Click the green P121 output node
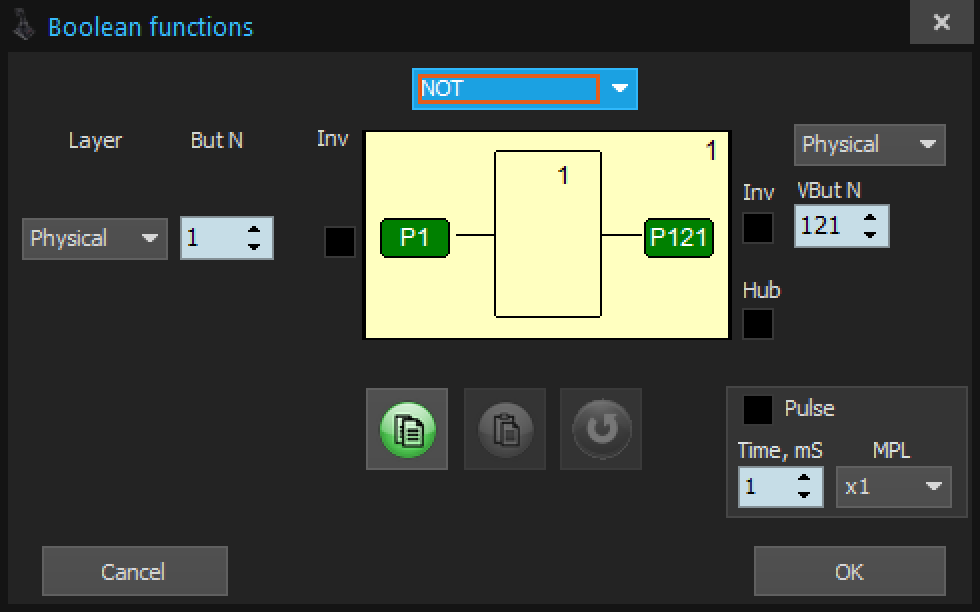 tap(679, 238)
